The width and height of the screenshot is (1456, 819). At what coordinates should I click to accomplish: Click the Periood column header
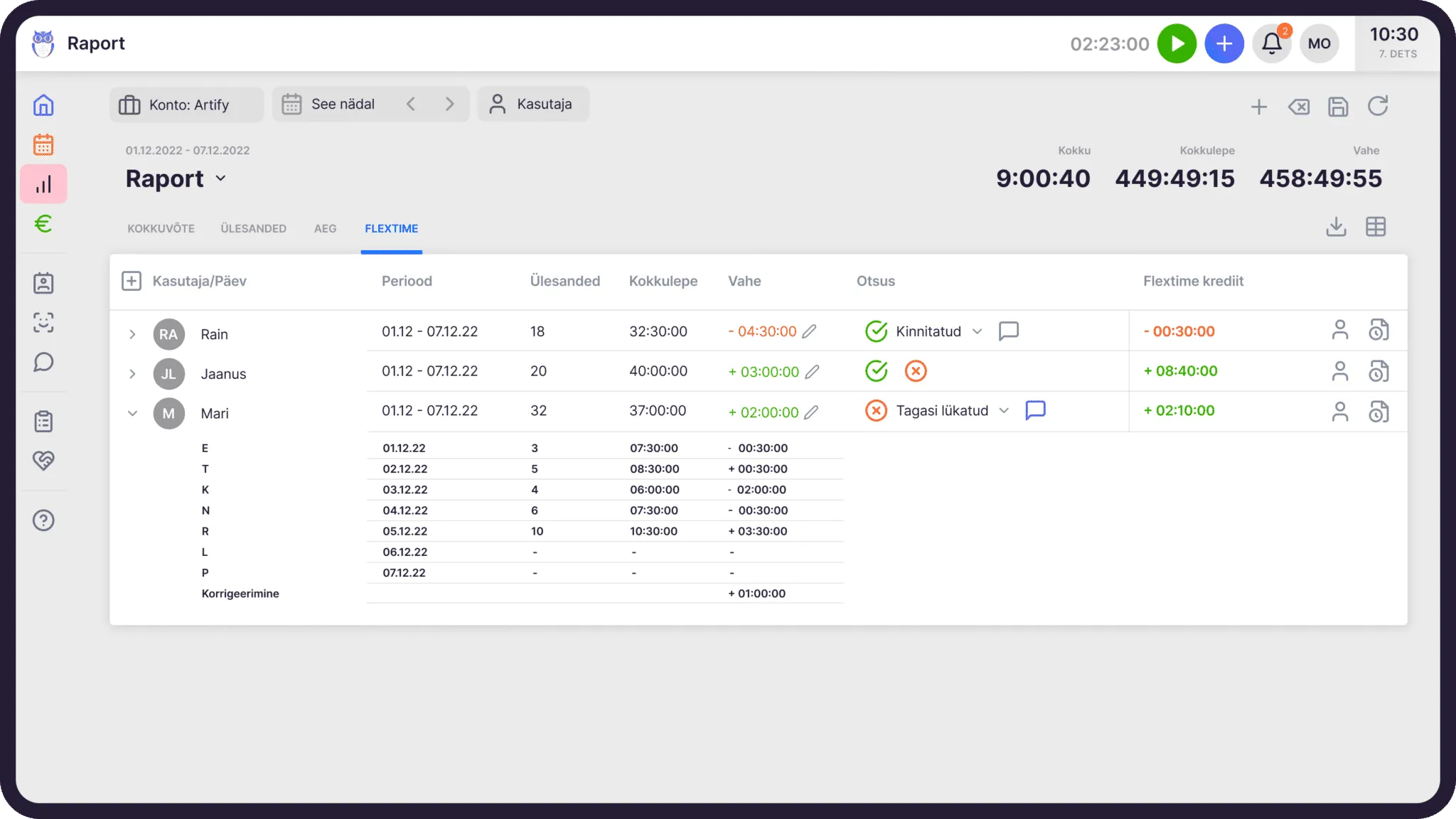point(407,281)
